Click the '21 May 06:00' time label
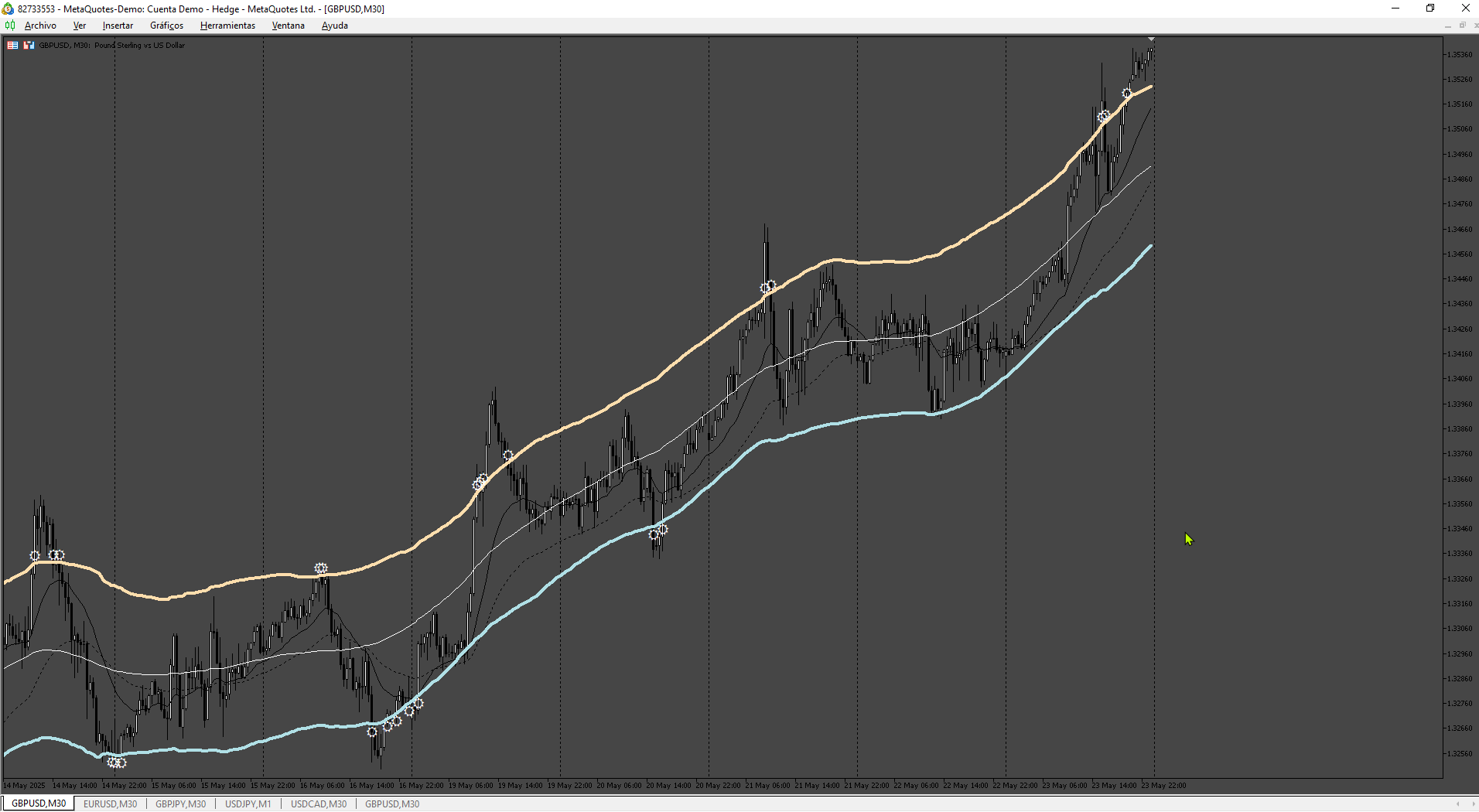 [x=767, y=786]
